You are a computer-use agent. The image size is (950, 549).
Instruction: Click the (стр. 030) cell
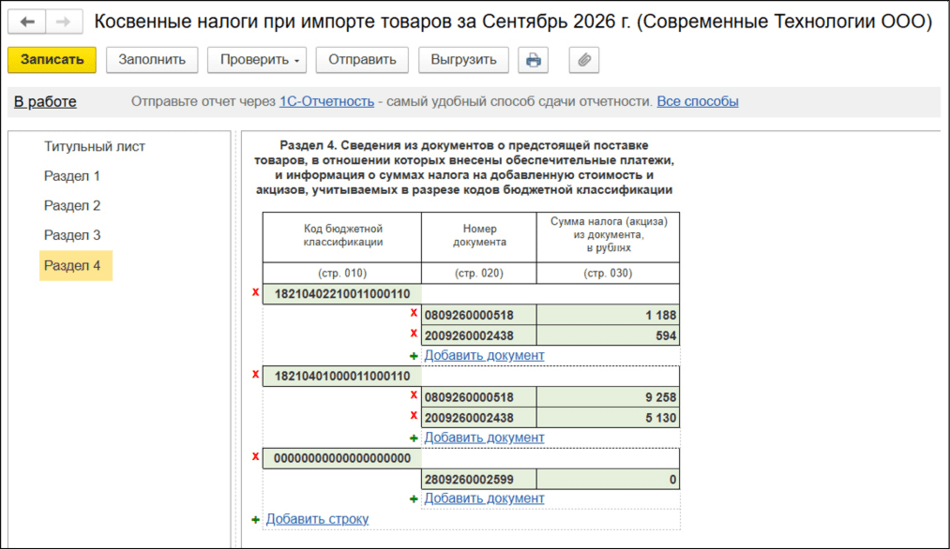[x=608, y=273]
